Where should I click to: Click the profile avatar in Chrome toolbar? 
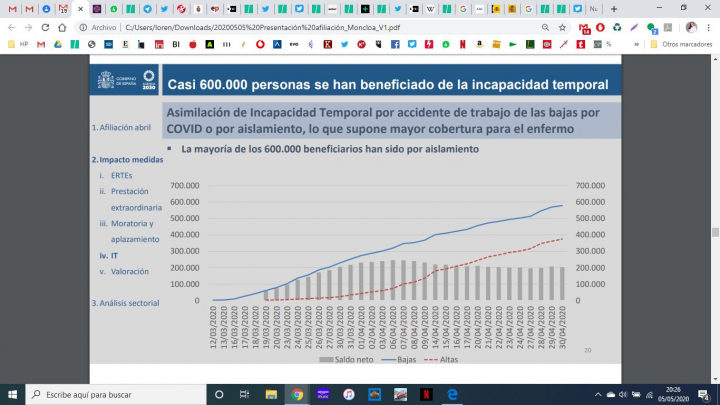point(691,28)
